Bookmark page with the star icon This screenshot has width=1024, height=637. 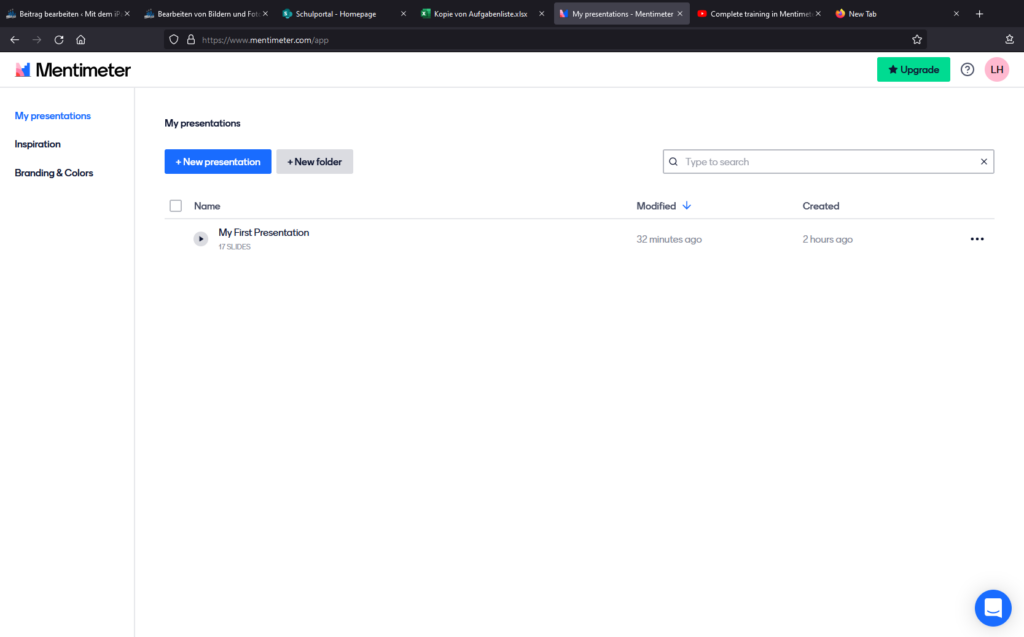[916, 40]
